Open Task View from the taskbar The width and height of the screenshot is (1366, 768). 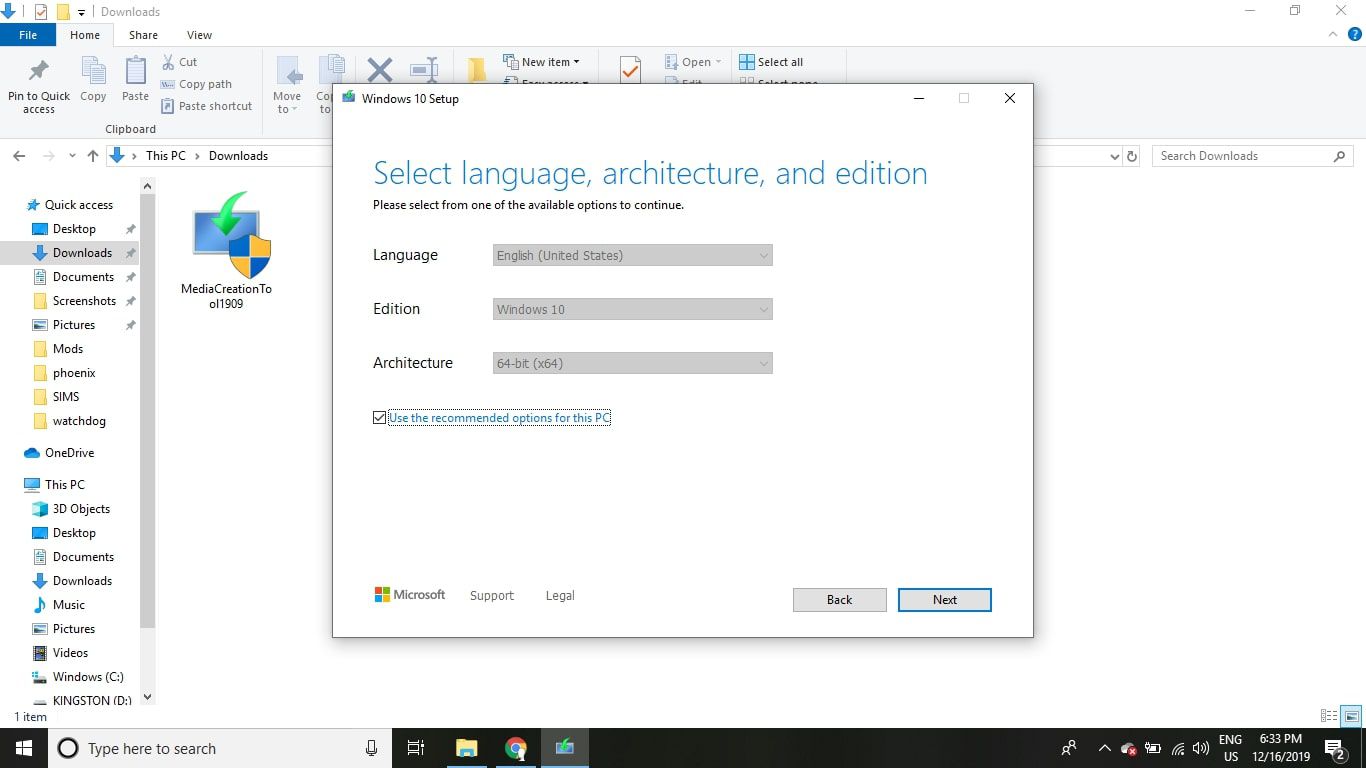pos(416,748)
